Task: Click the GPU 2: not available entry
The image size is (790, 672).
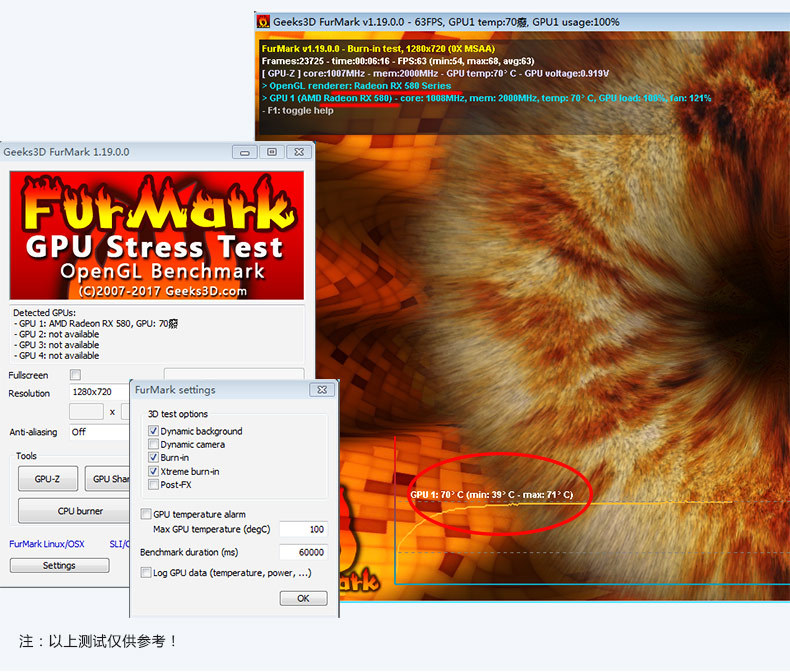Action: pyautogui.click(x=56, y=334)
